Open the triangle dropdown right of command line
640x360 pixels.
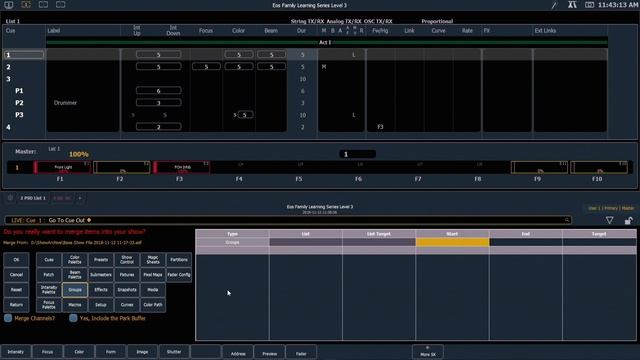click(609, 220)
